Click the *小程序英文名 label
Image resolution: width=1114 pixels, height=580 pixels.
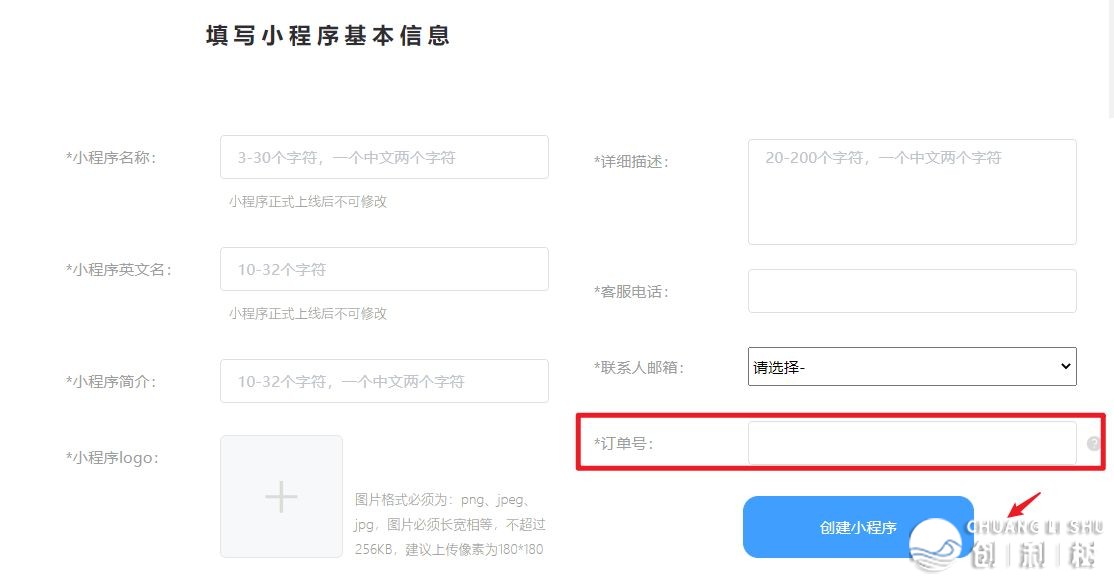coord(119,269)
